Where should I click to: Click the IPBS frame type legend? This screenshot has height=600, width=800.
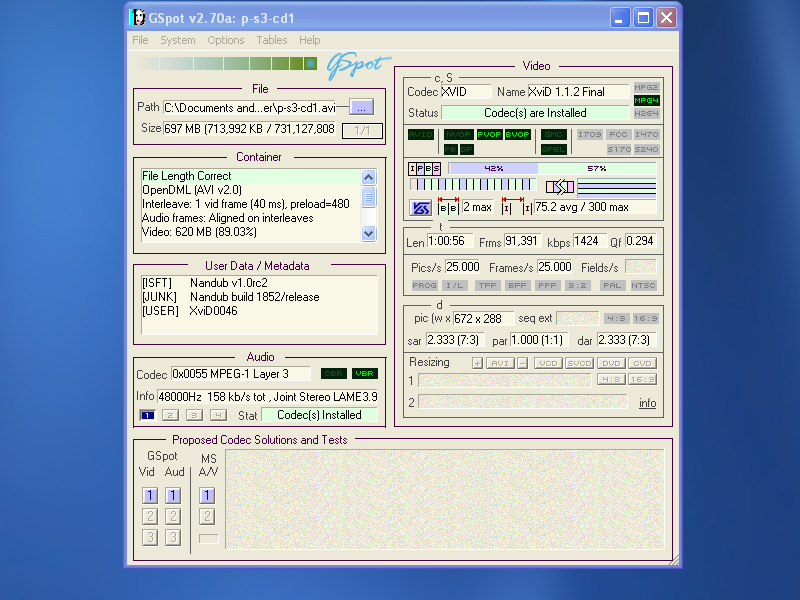pyautogui.click(x=424, y=168)
